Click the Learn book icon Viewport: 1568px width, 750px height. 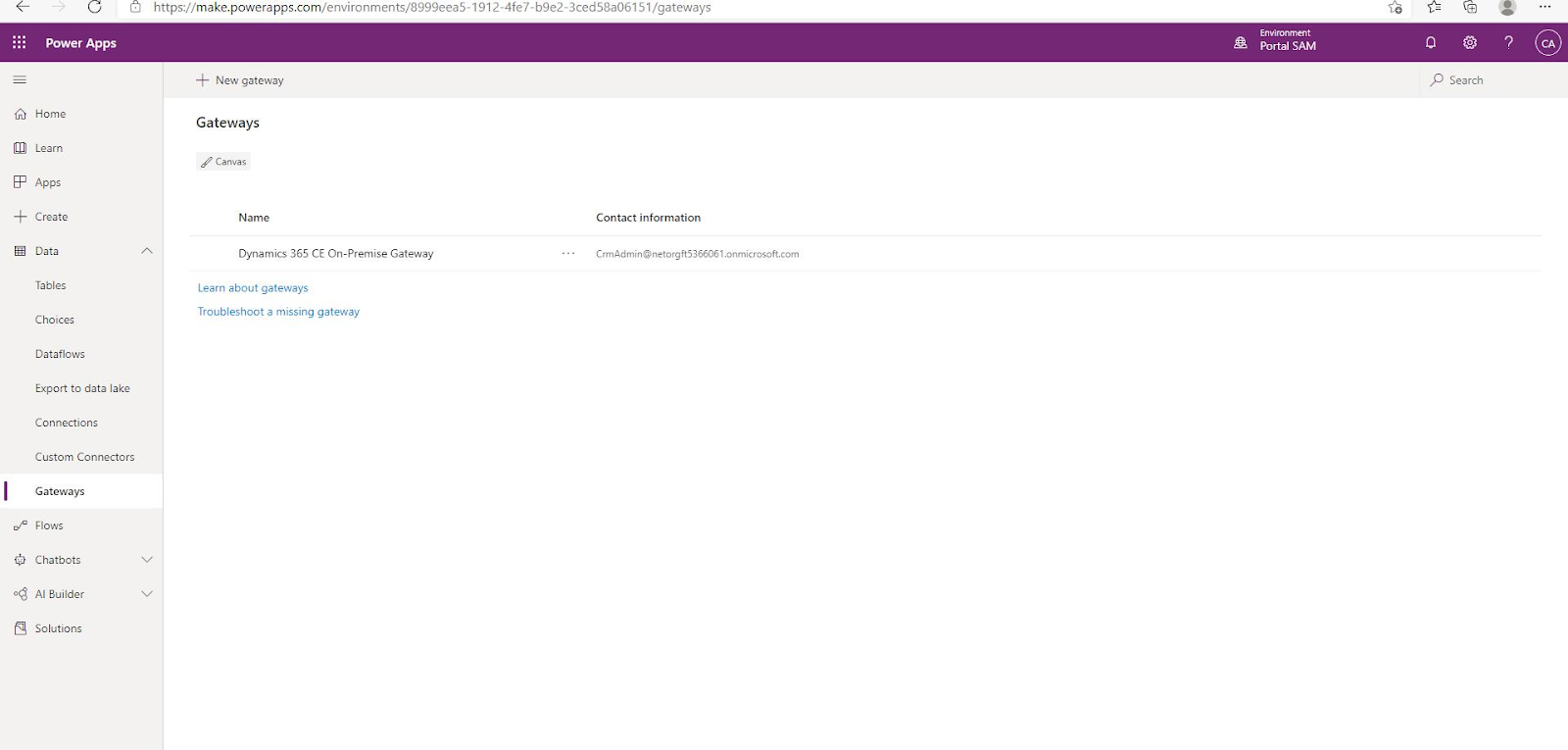coord(21,148)
